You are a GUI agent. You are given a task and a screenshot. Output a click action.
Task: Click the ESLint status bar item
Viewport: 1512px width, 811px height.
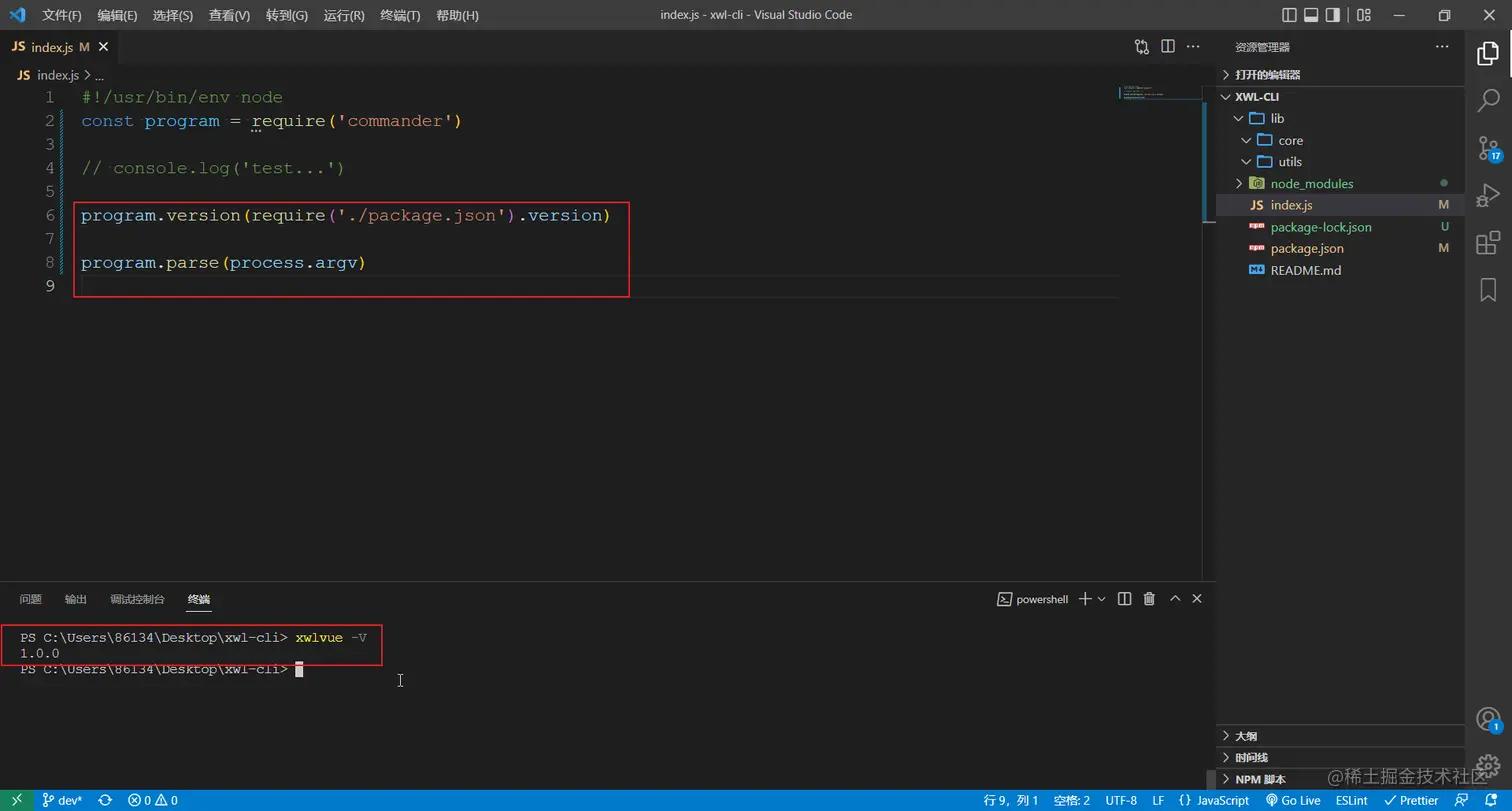point(1352,800)
